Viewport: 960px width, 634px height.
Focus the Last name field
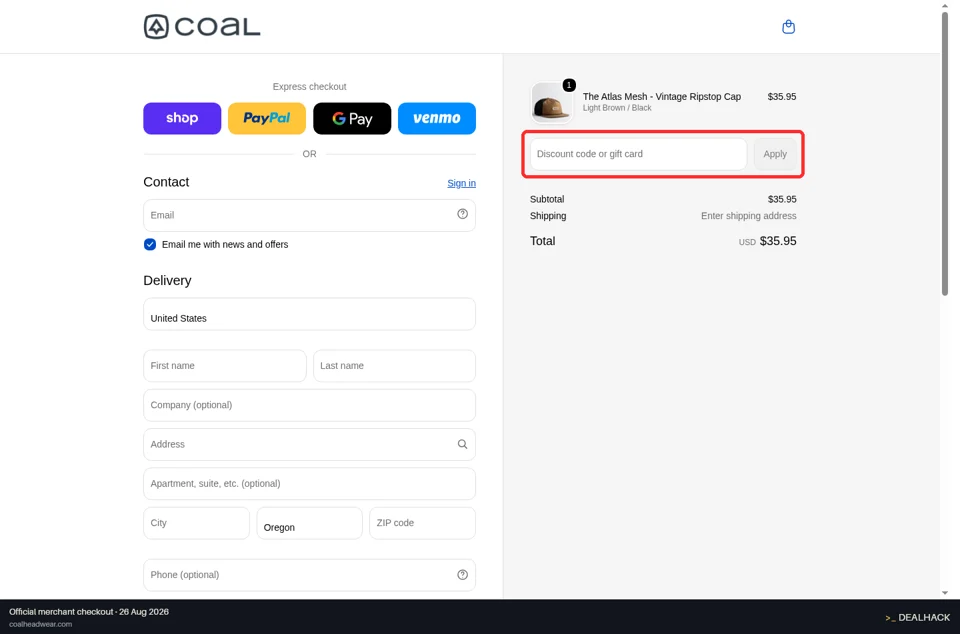click(394, 366)
